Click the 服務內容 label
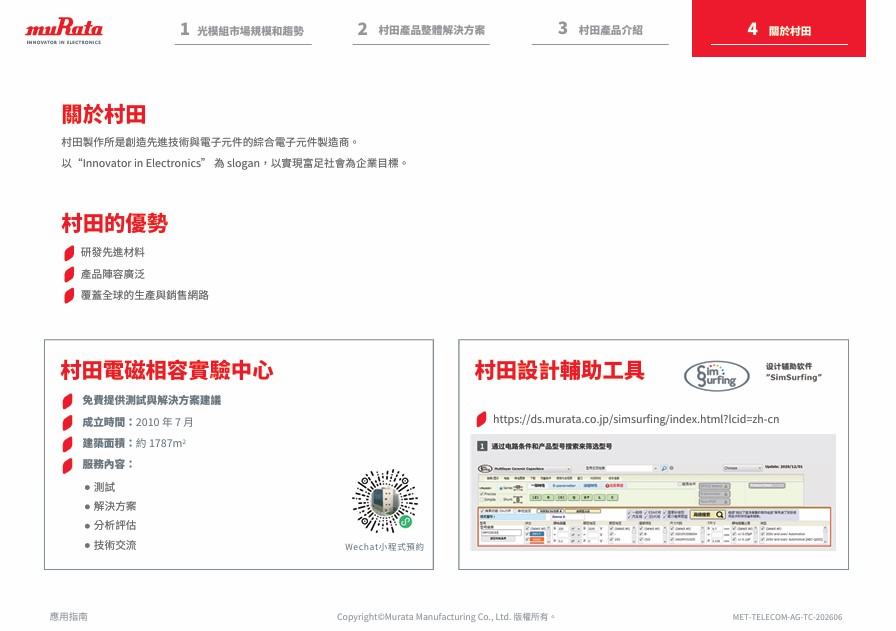This screenshot has width=896, height=631. click(x=107, y=464)
